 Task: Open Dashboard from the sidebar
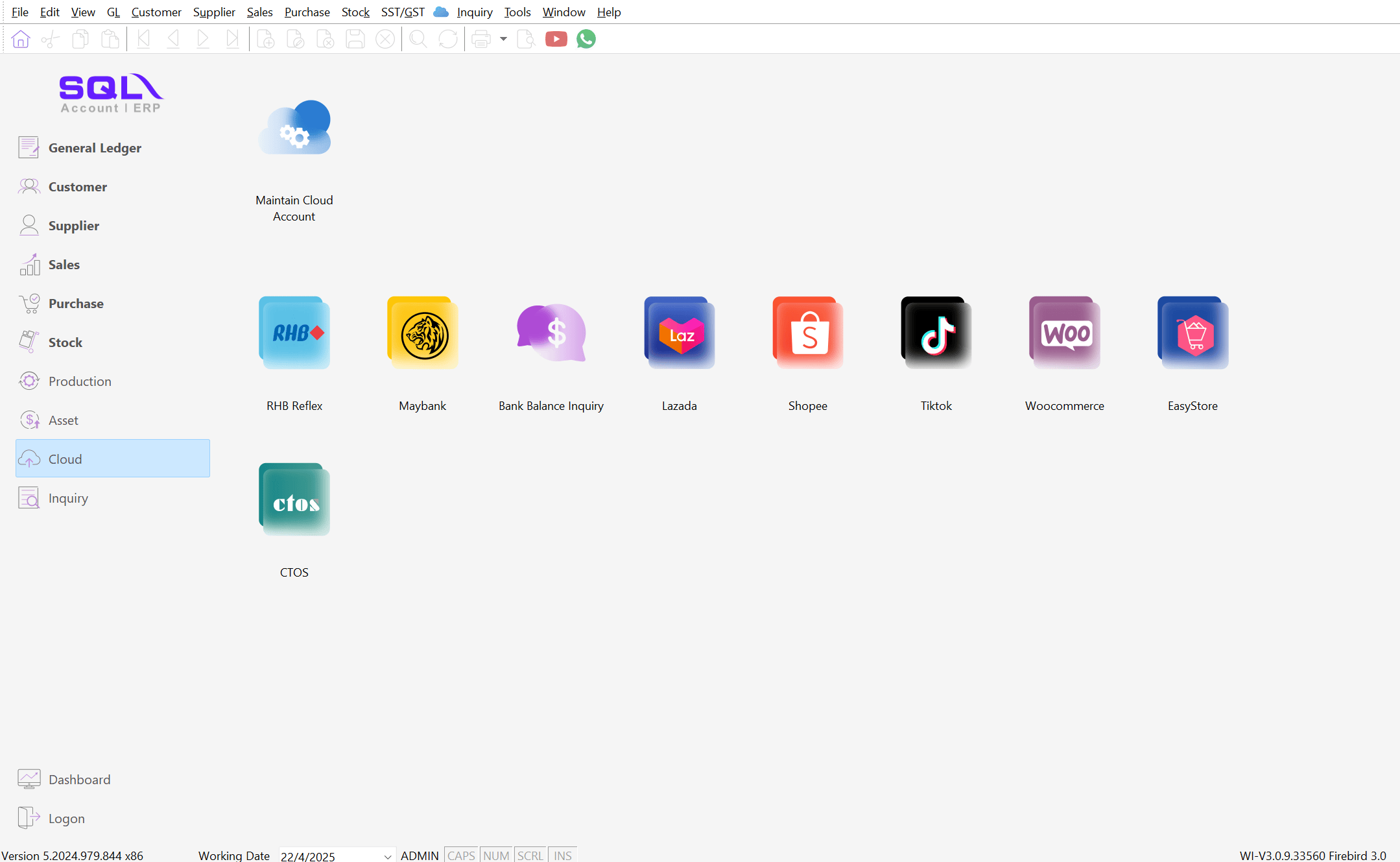(79, 780)
